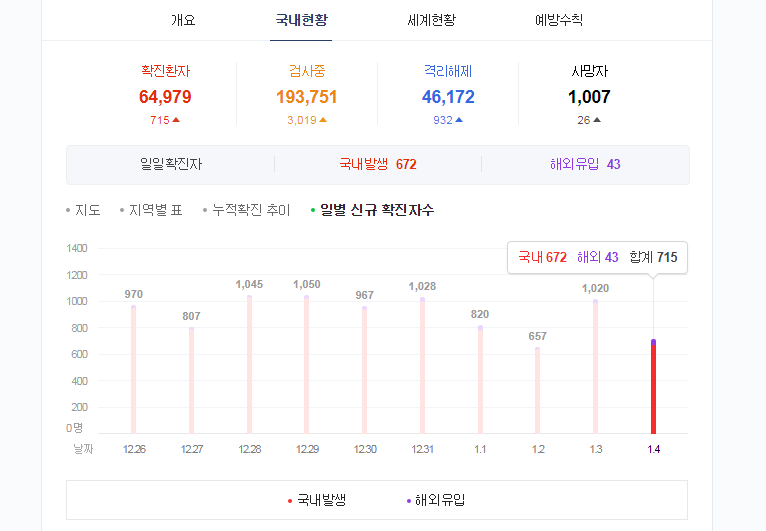Select the 12.30 bar labeled 967
Viewport: 766px width, 531px height.
point(364,370)
